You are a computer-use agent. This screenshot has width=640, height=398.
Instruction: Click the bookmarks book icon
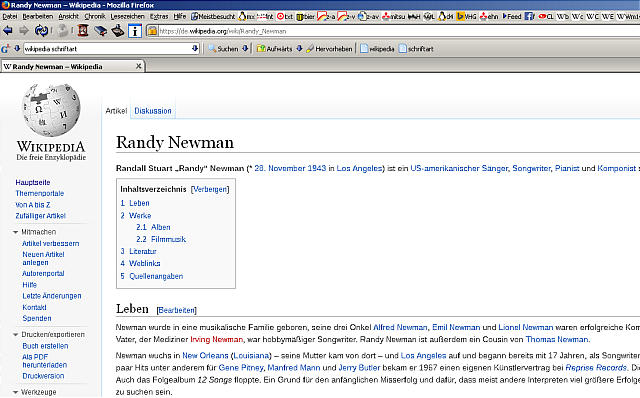click(x=100, y=31)
